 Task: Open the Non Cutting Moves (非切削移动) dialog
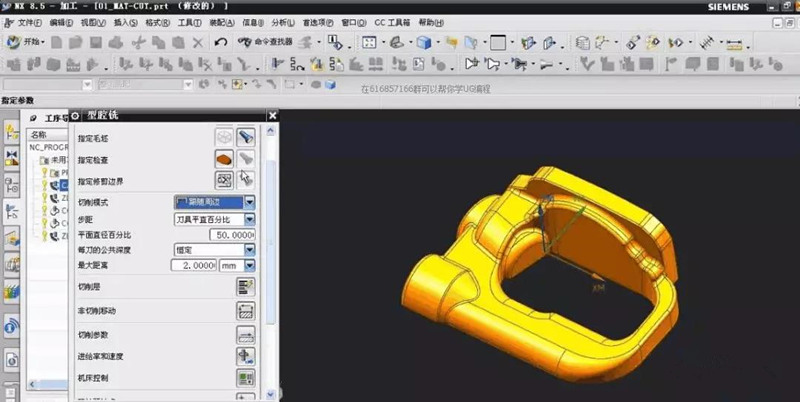pyautogui.click(x=246, y=310)
